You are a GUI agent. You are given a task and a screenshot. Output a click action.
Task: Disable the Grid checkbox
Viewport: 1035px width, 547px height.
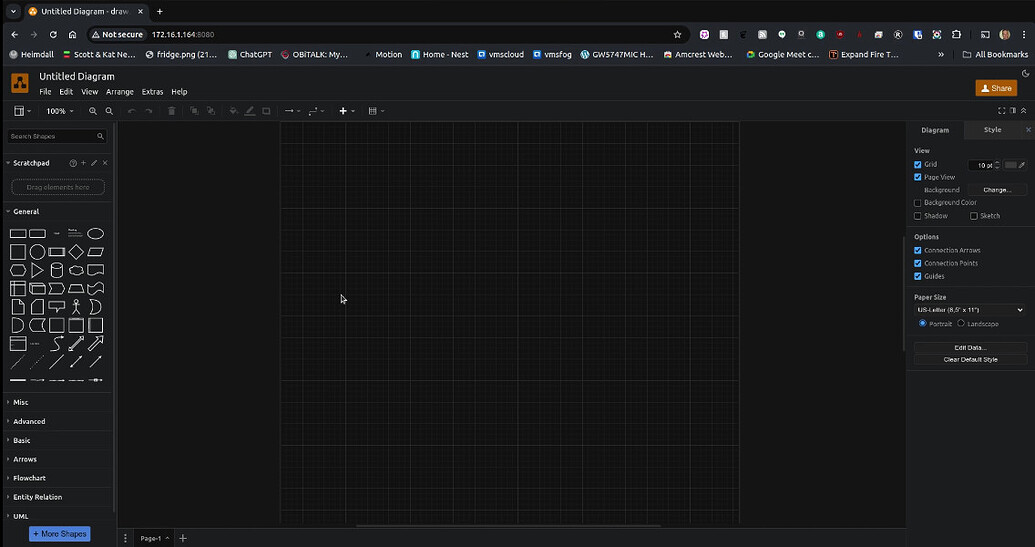tap(918, 164)
